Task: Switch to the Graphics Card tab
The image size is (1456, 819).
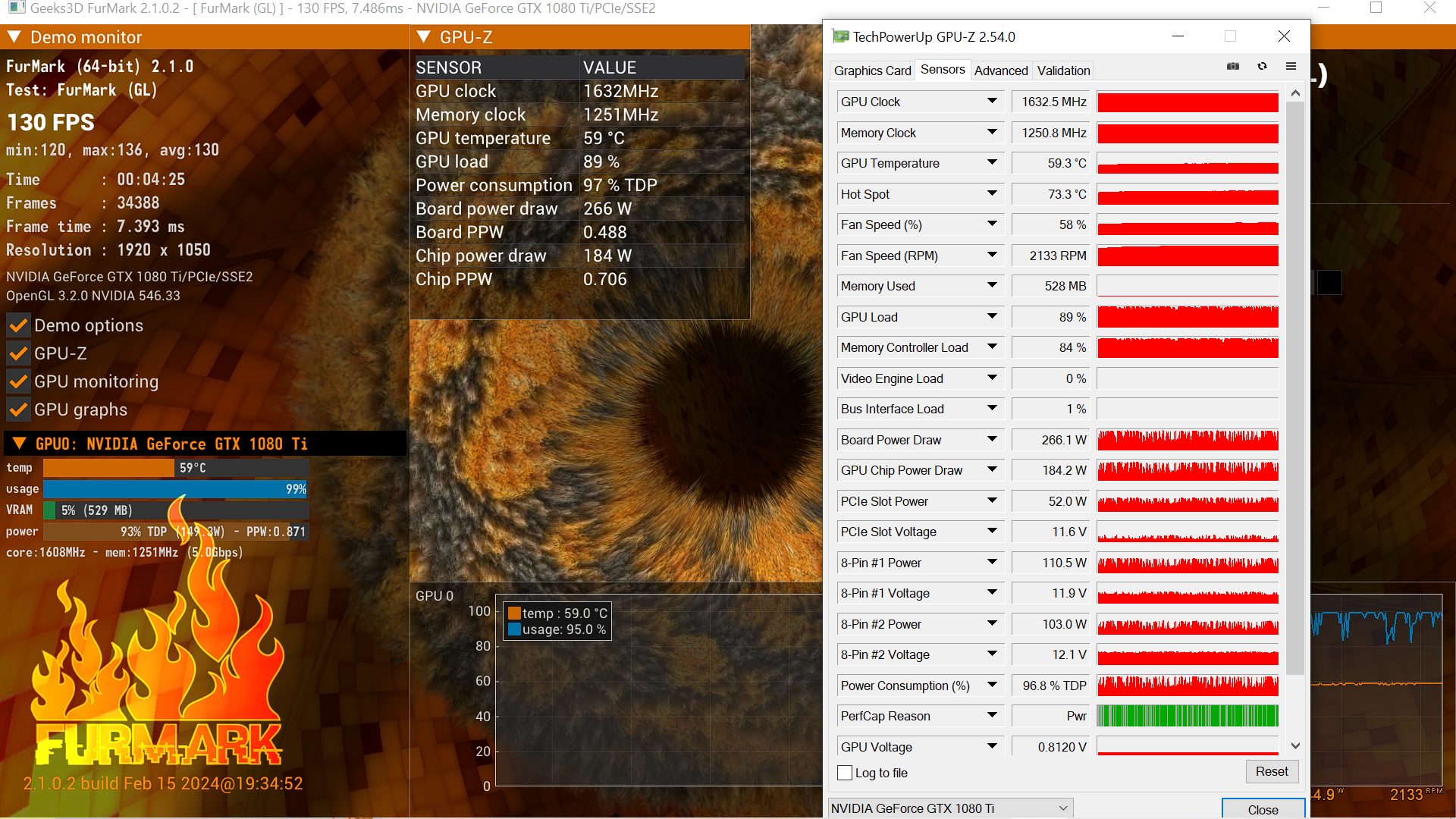Action: 872,71
